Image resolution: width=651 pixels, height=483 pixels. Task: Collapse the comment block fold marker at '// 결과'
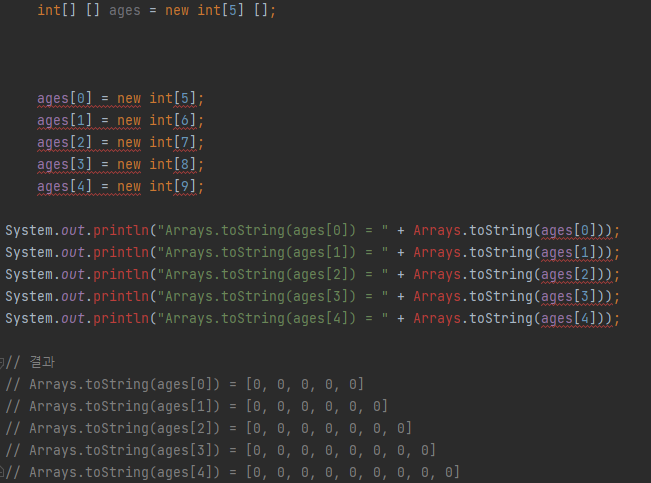click(2, 363)
